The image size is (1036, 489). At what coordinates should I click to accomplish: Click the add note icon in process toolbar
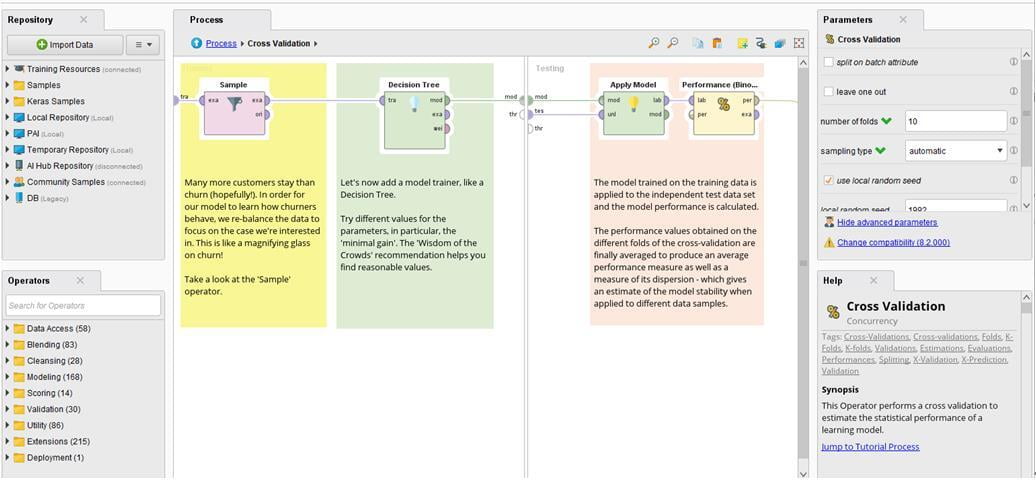[742, 43]
